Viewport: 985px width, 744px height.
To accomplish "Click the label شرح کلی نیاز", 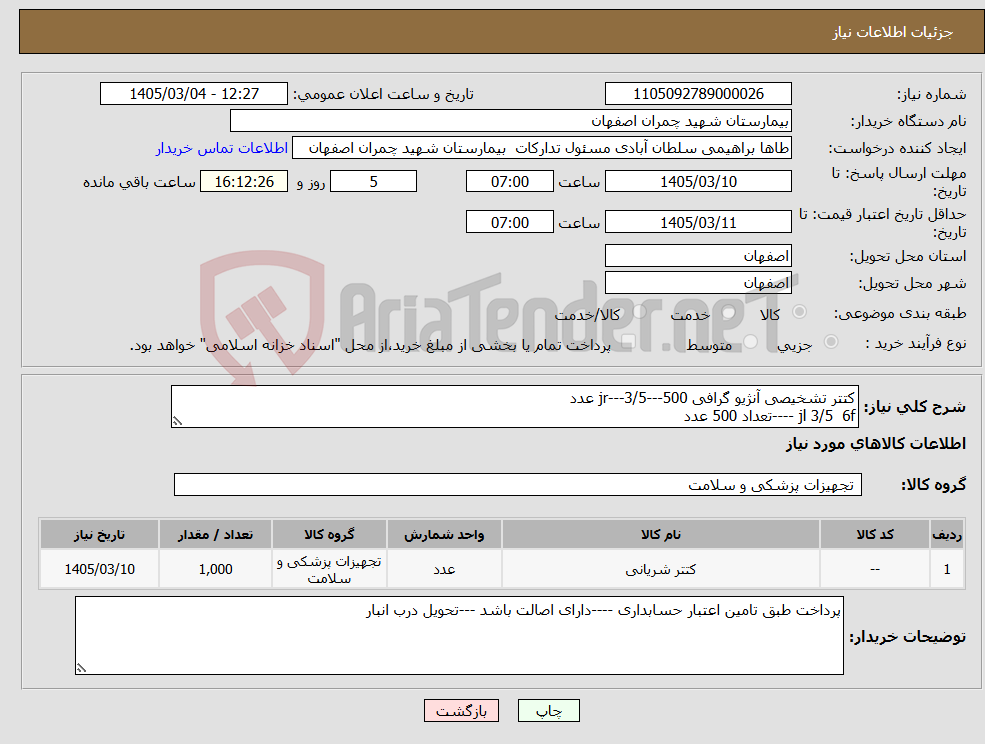I will pyautogui.click(x=915, y=407).
